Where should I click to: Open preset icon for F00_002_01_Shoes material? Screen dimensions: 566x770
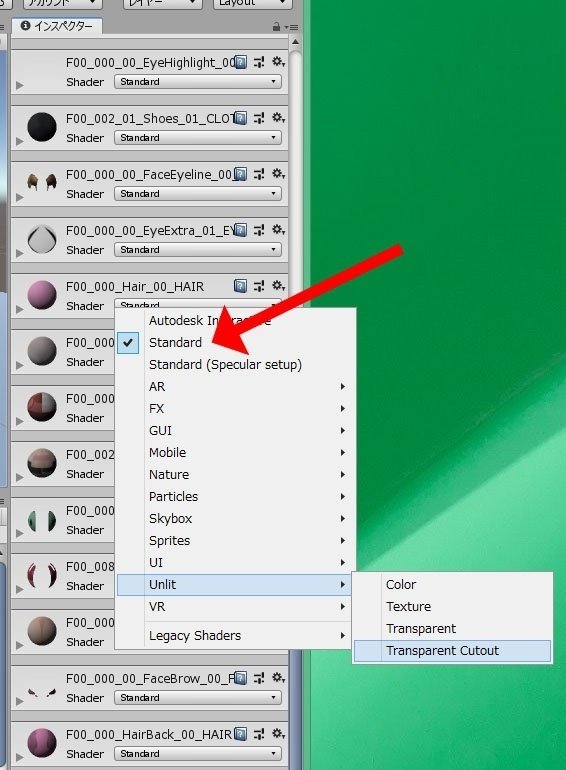click(259, 118)
